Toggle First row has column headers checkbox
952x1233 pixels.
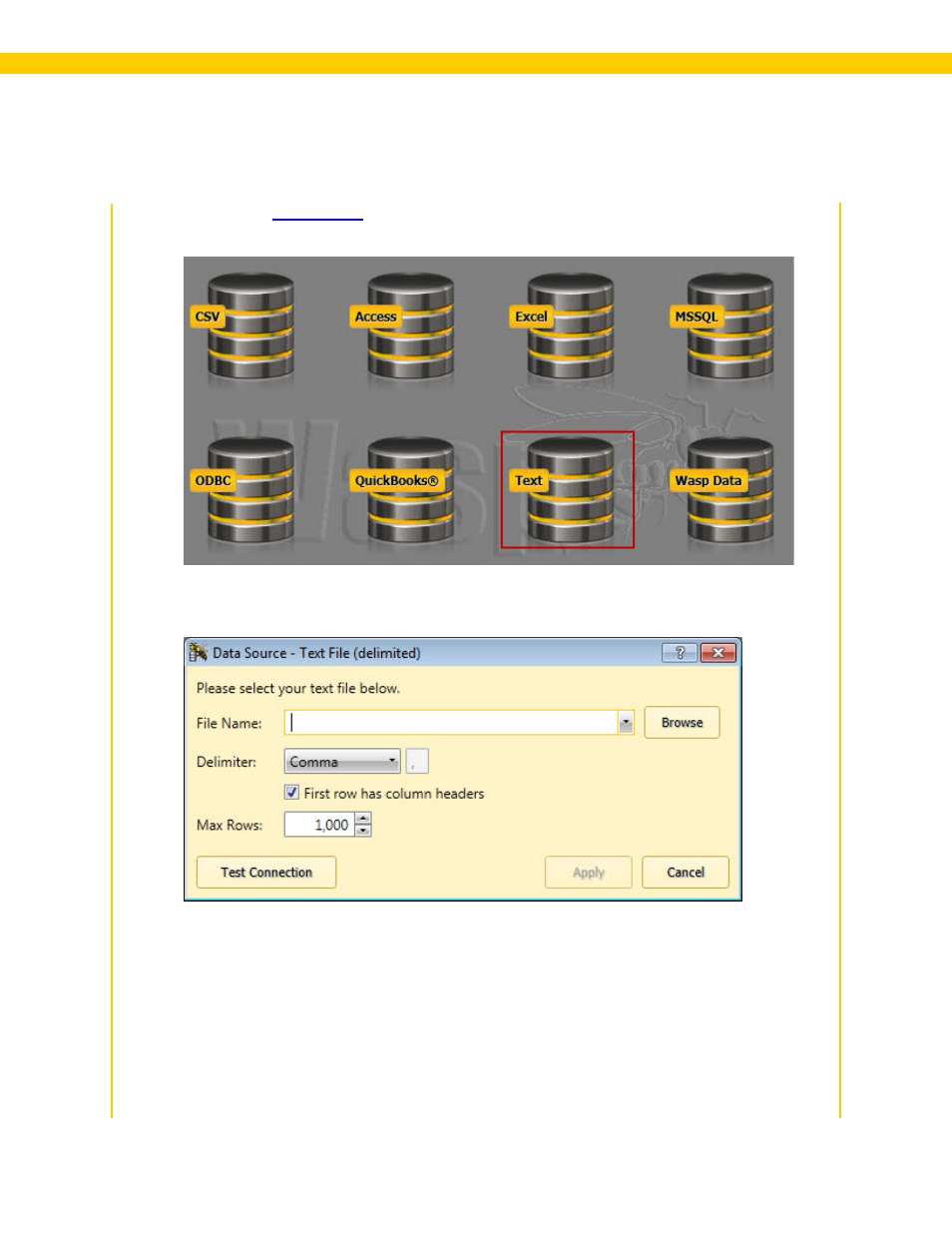291,793
